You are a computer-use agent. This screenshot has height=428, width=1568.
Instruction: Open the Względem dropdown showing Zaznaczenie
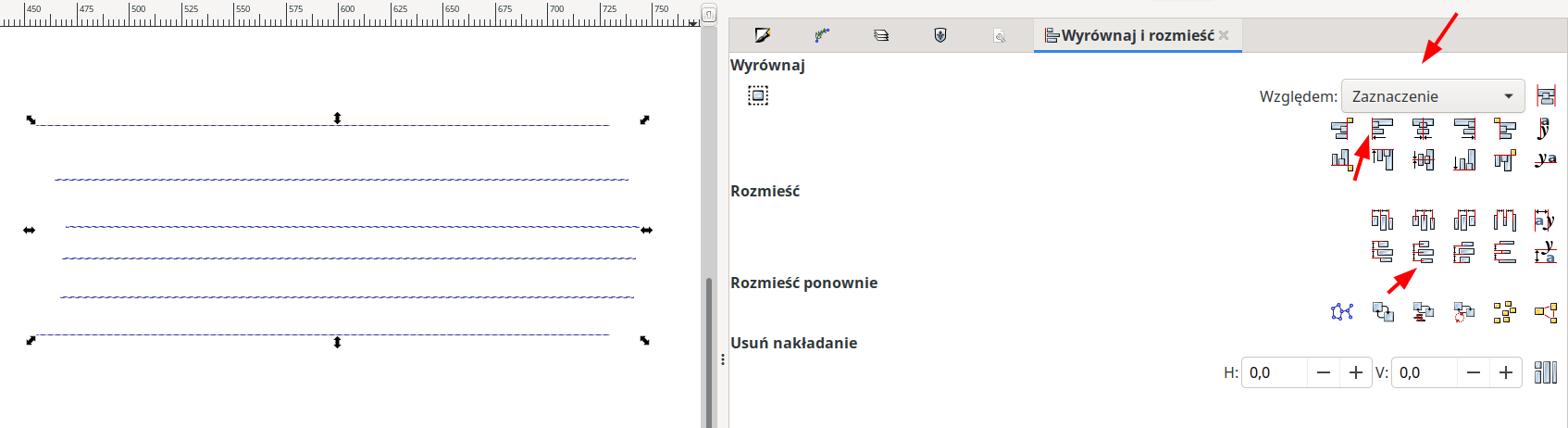pos(1432,96)
